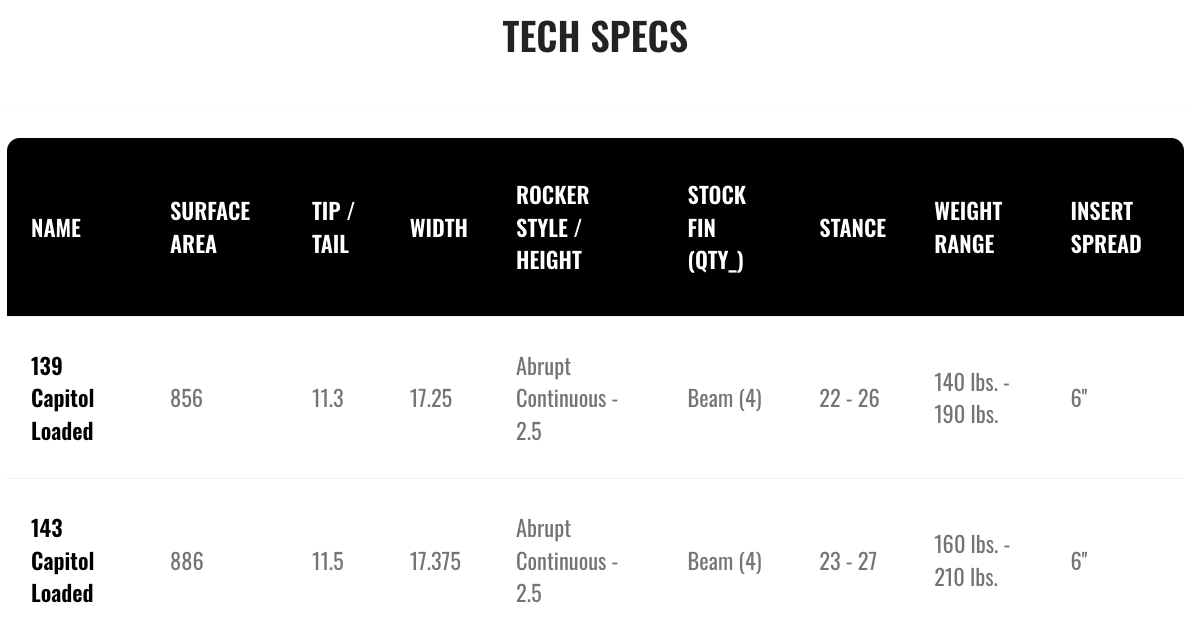Screen dimensions: 1192x618
Task: Click the 140 lbs. - 190 lbs. weight range
Action: coord(972,398)
